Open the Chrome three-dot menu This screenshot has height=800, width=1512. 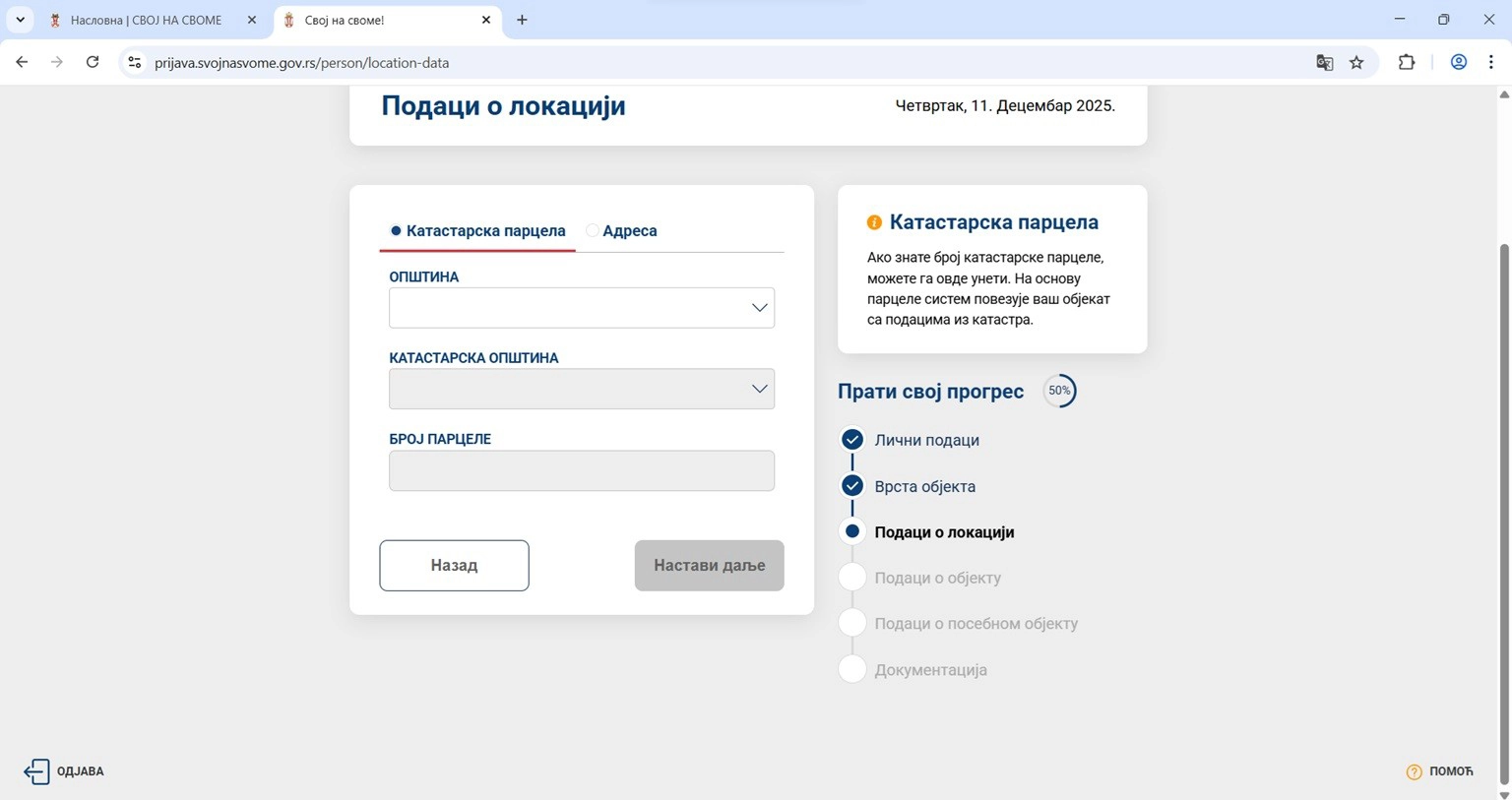tap(1491, 62)
